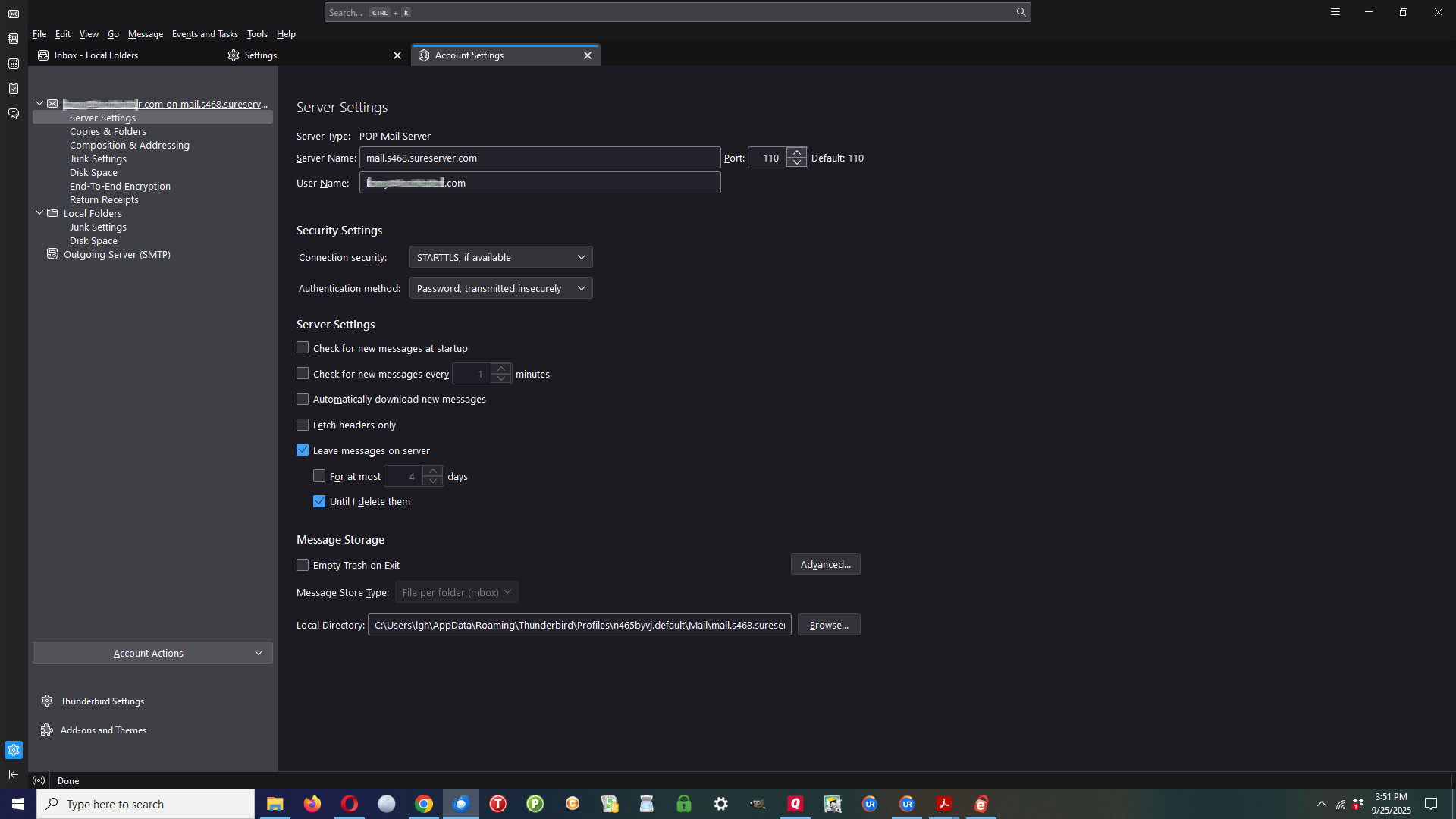The width and height of the screenshot is (1456, 819).
Task: Click the Browse... button
Action: click(x=828, y=625)
